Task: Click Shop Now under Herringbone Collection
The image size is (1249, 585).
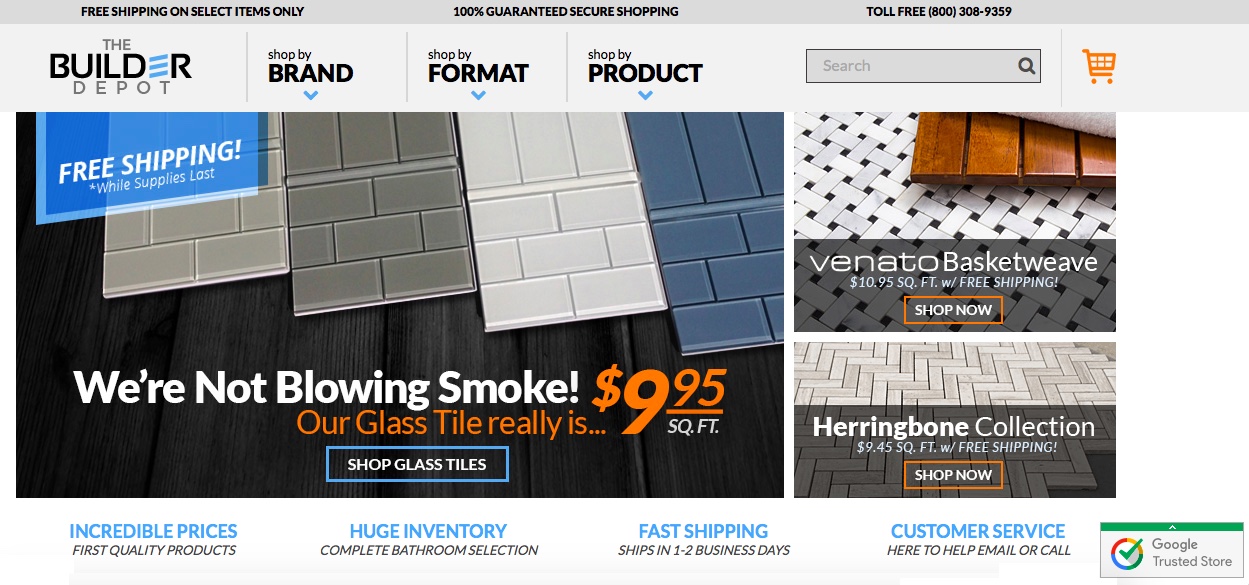Action: 953,475
